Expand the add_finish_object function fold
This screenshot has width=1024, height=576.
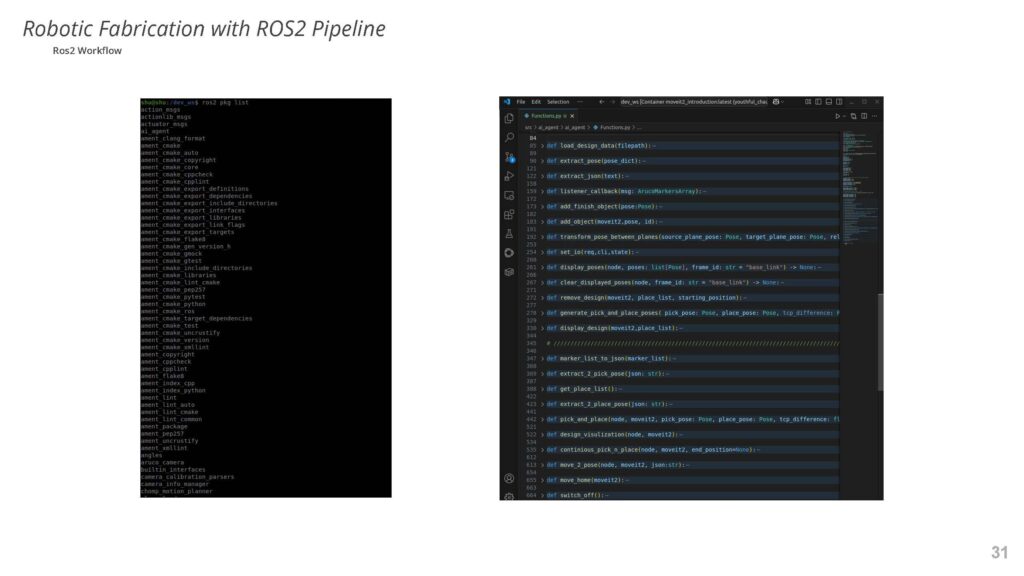(x=543, y=206)
